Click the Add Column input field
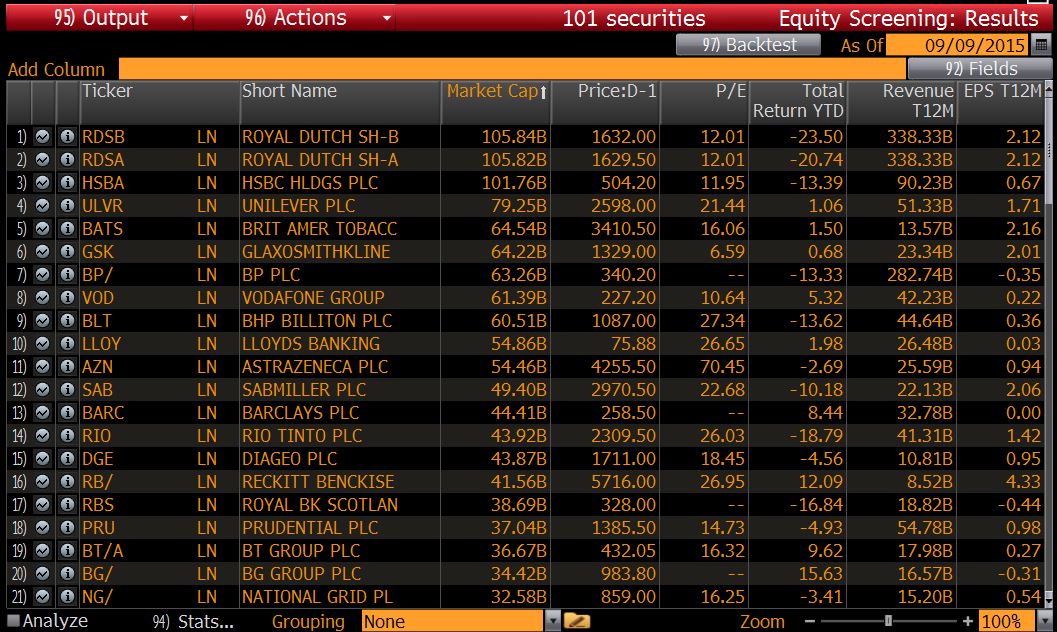 pyautogui.click(x=510, y=69)
